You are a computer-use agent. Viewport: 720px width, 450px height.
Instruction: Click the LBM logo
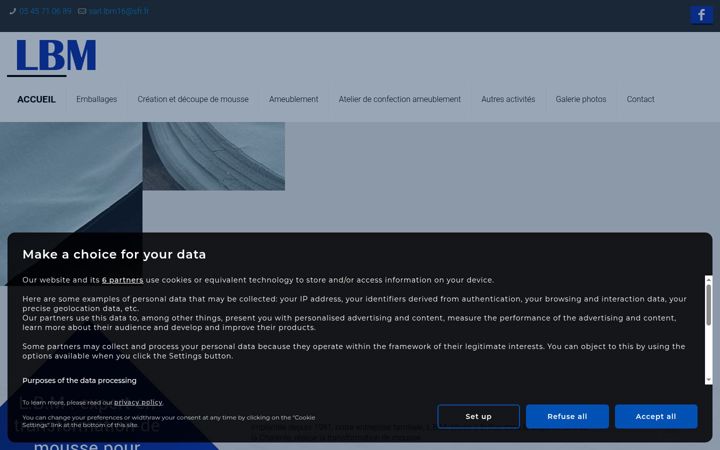point(56,55)
